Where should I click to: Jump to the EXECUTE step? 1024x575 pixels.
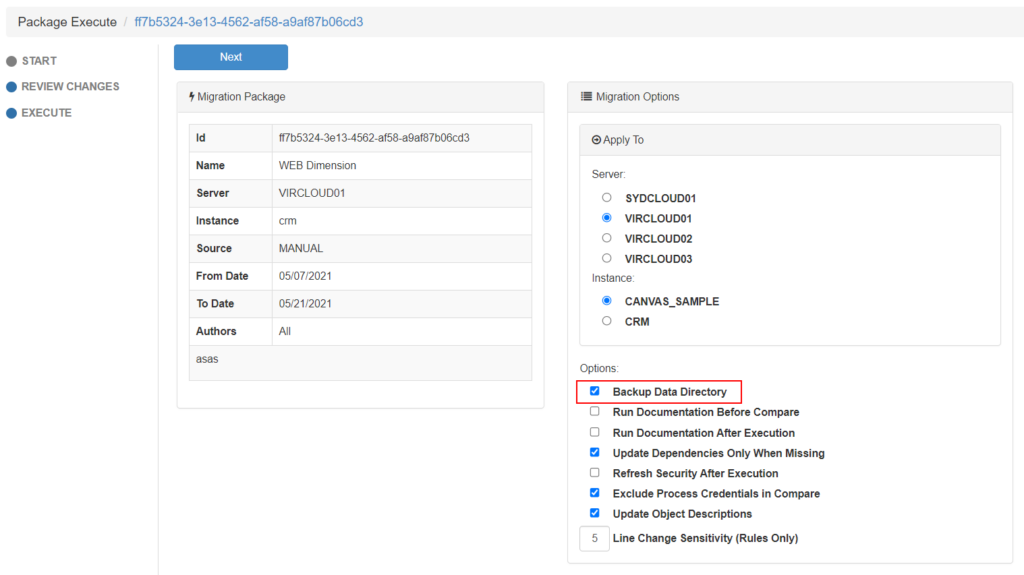(46, 113)
